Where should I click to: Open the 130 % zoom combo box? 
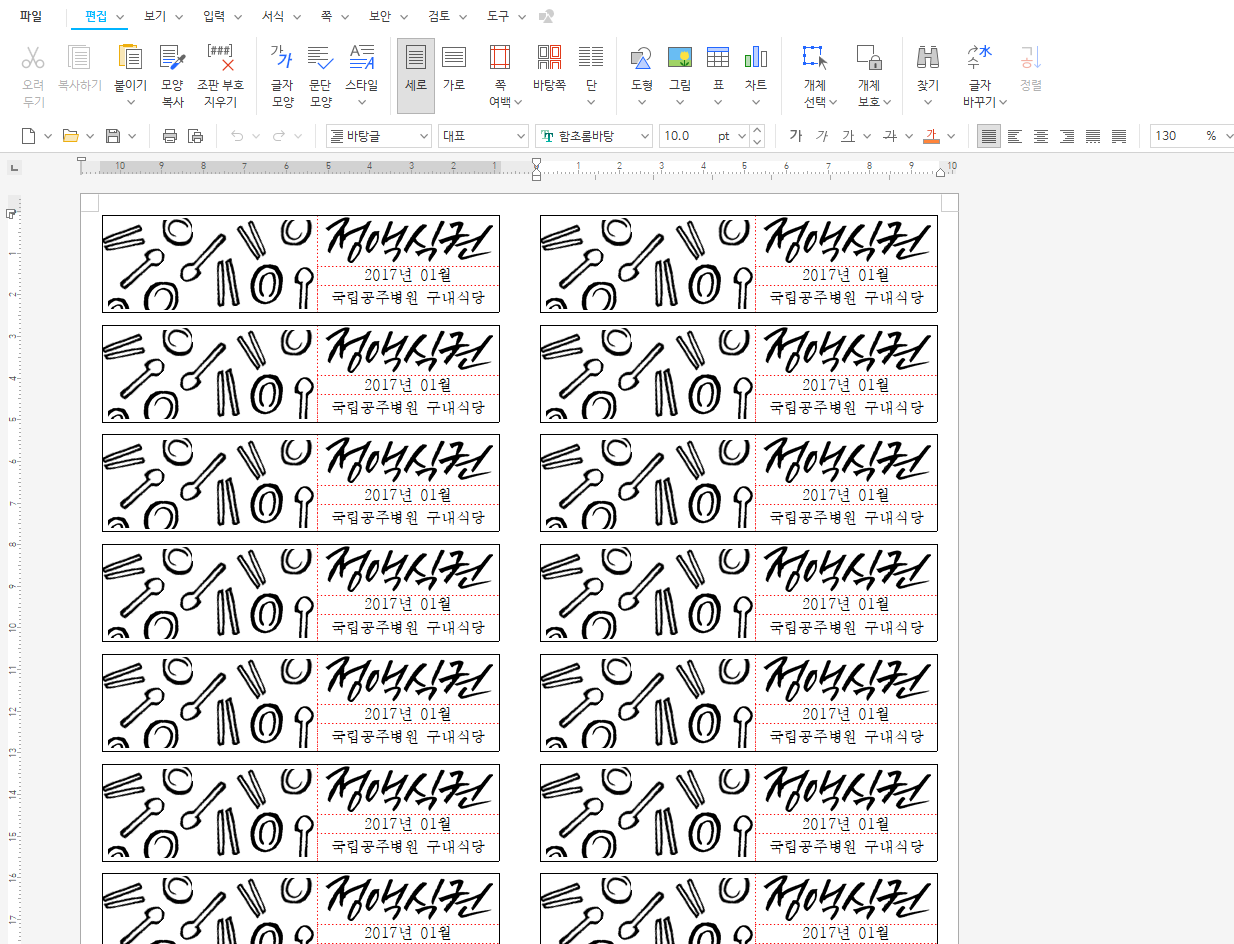tap(1192, 136)
